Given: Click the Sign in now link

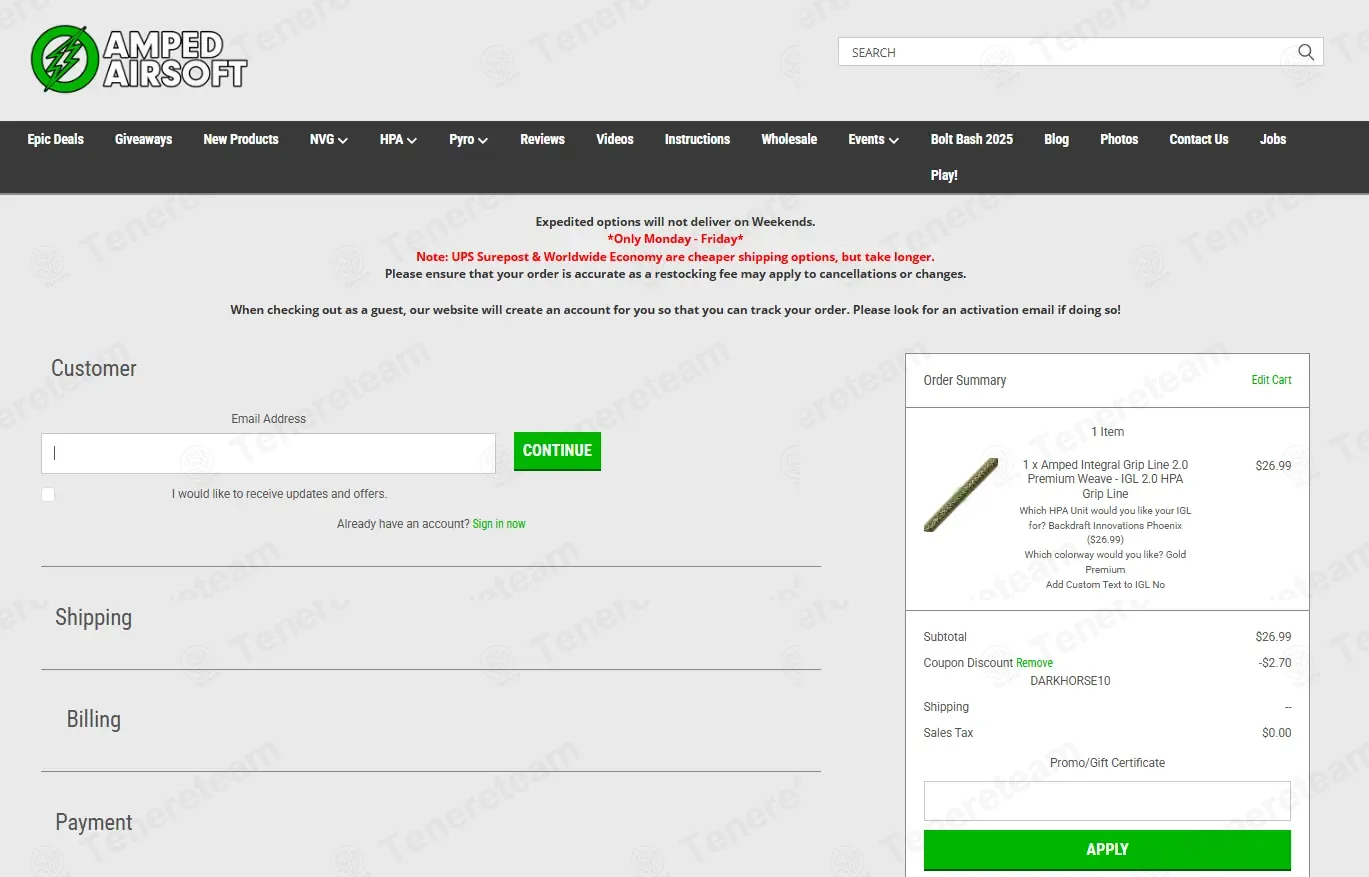Looking at the screenshot, I should pos(499,524).
